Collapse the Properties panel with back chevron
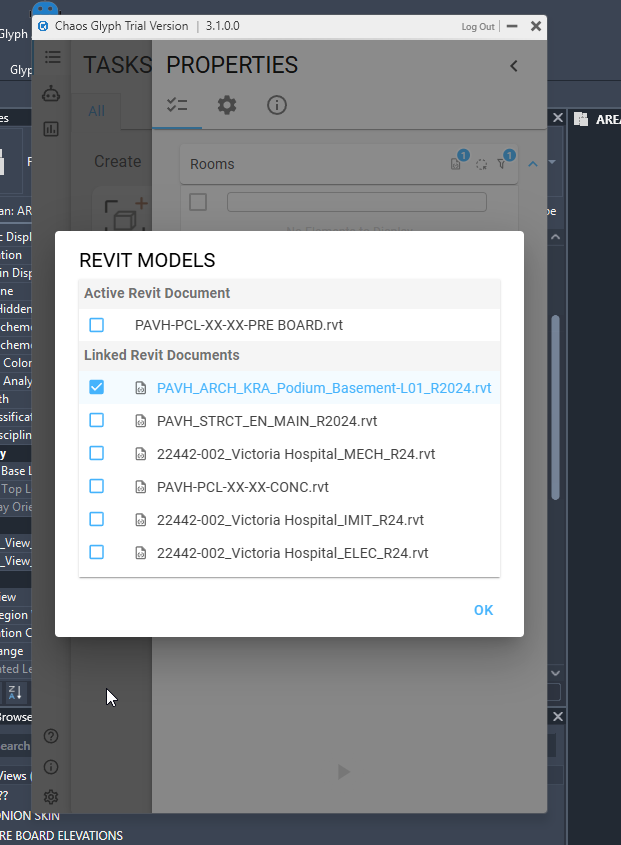The image size is (621, 845). click(514, 66)
